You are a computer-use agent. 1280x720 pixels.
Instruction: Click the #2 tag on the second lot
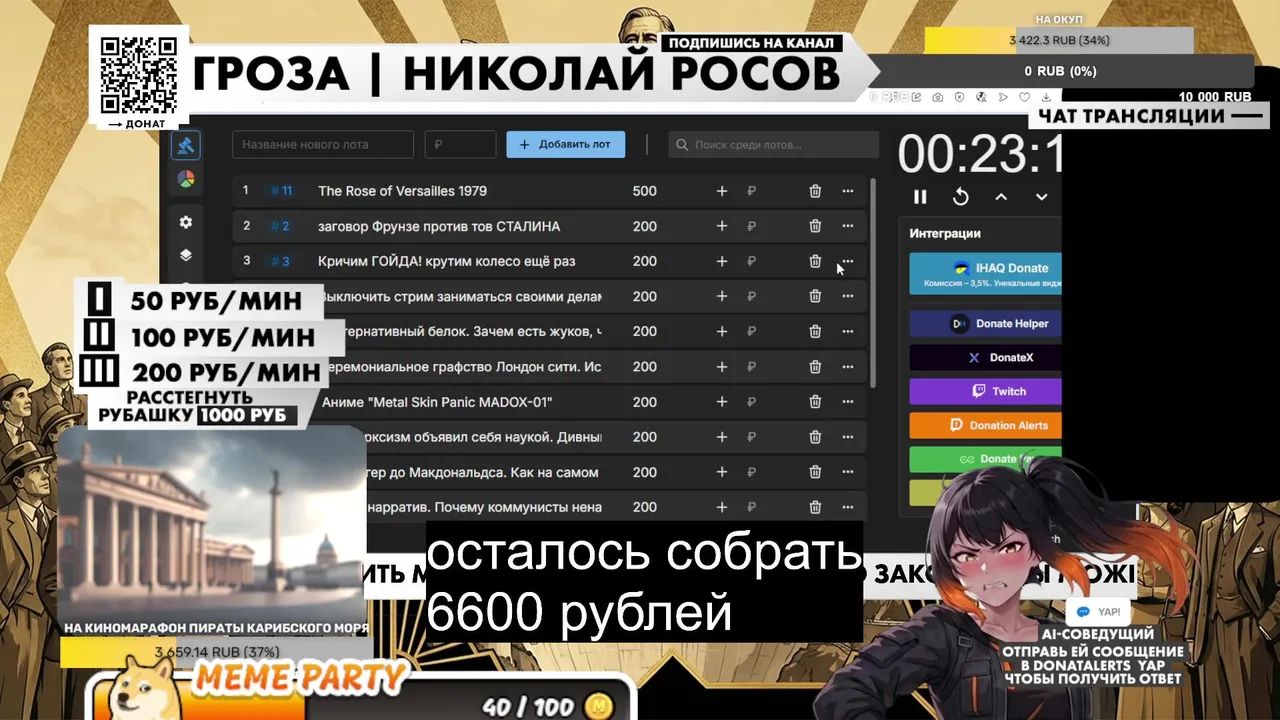click(280, 226)
